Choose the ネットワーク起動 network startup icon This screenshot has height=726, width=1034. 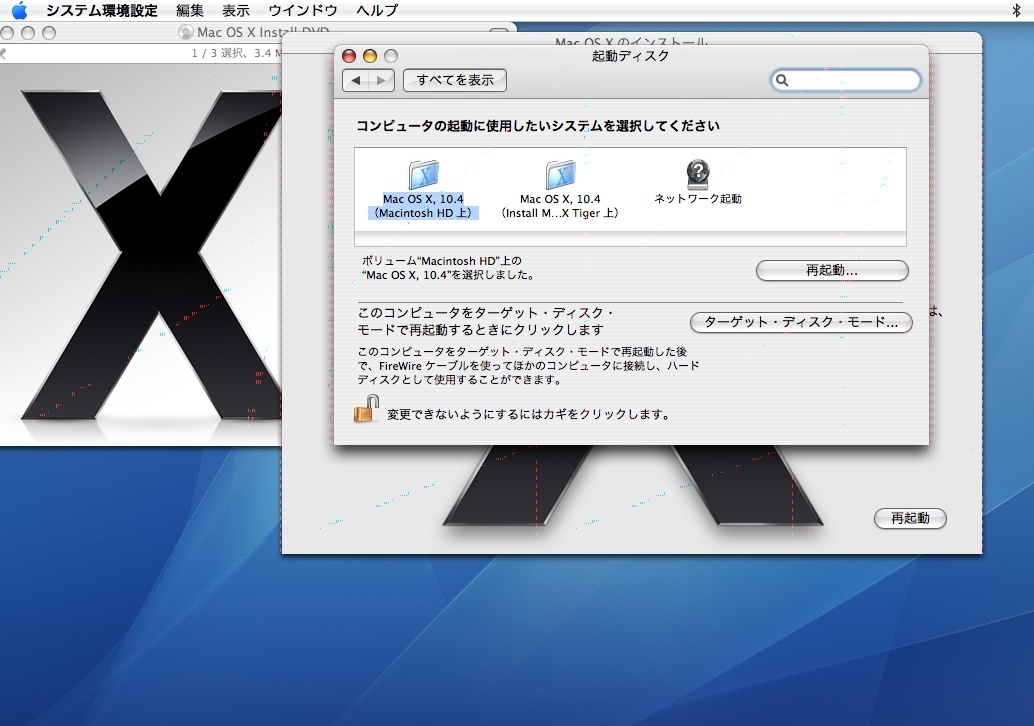point(697,175)
